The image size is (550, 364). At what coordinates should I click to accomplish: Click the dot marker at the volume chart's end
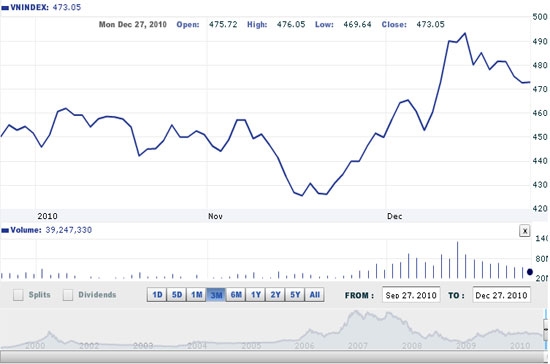pyautogui.click(x=530, y=272)
